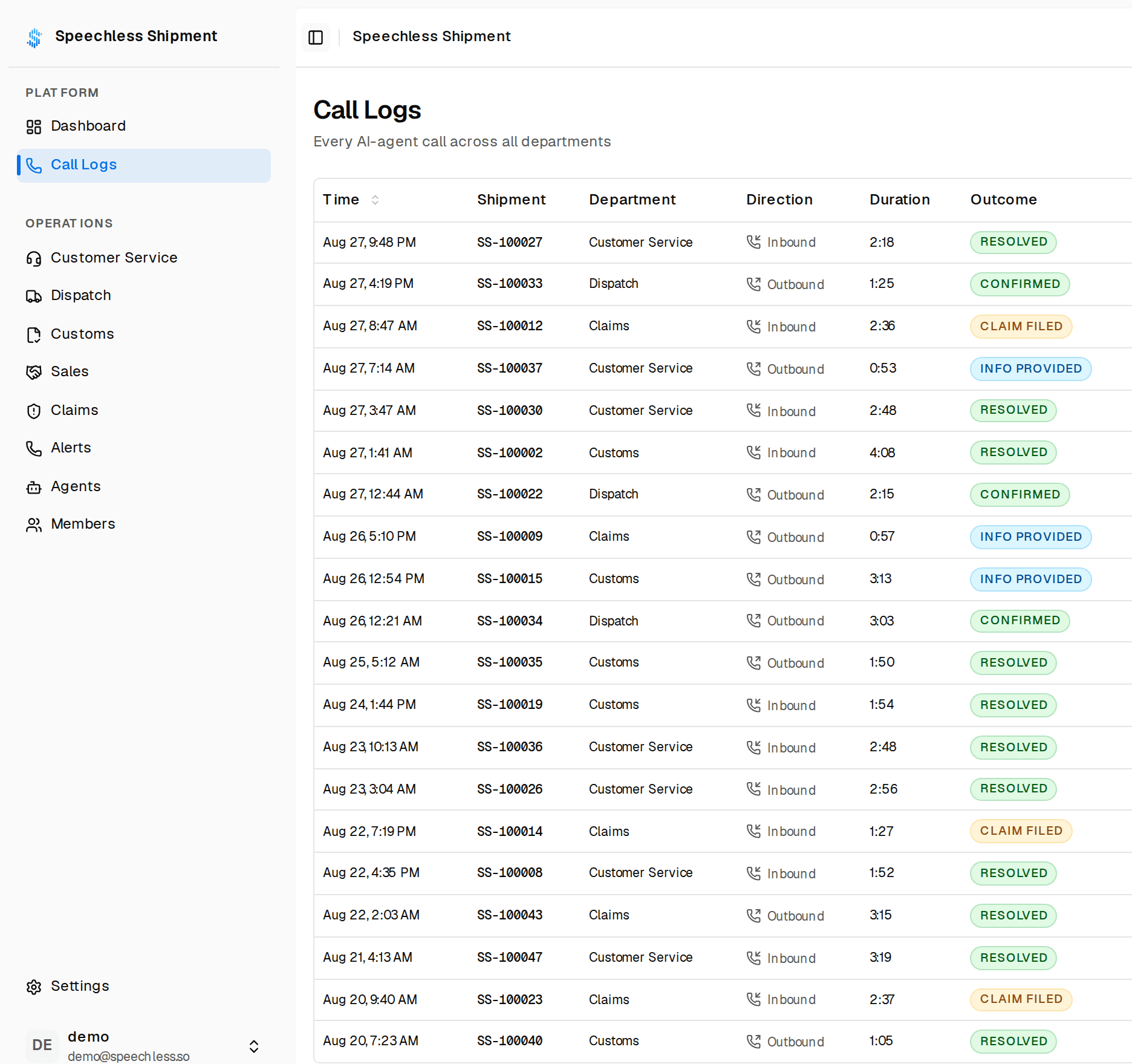
Task: Click the Sales handshake icon
Action: tap(34, 372)
